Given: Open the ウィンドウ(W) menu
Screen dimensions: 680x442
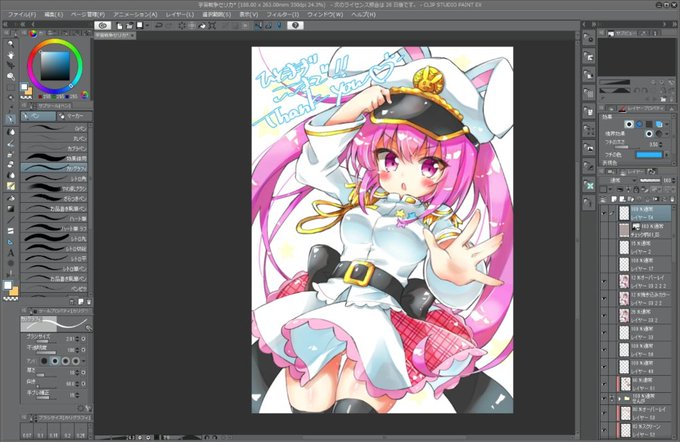Looking at the screenshot, I should point(325,14).
